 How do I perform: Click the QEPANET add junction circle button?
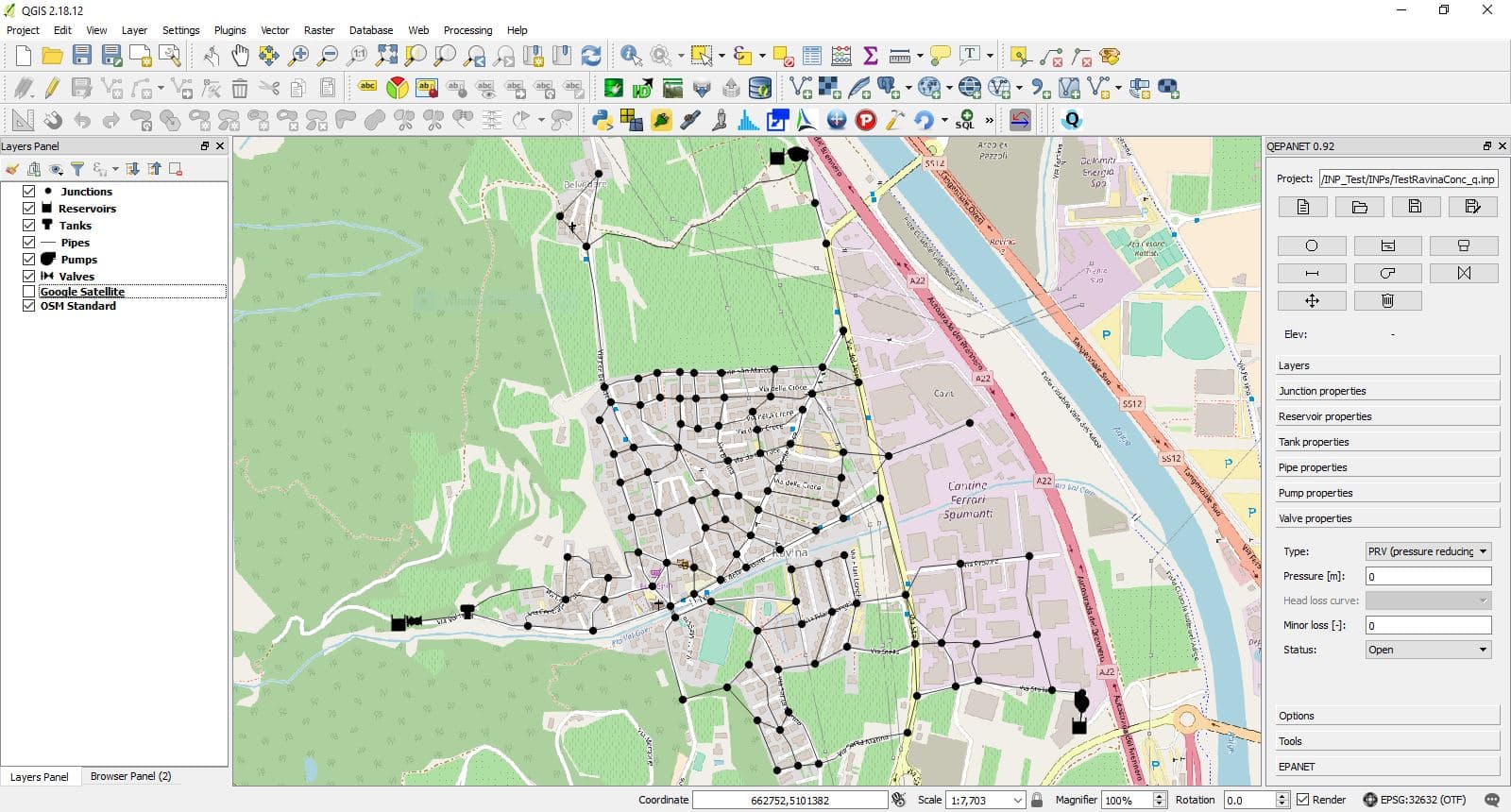1311,245
